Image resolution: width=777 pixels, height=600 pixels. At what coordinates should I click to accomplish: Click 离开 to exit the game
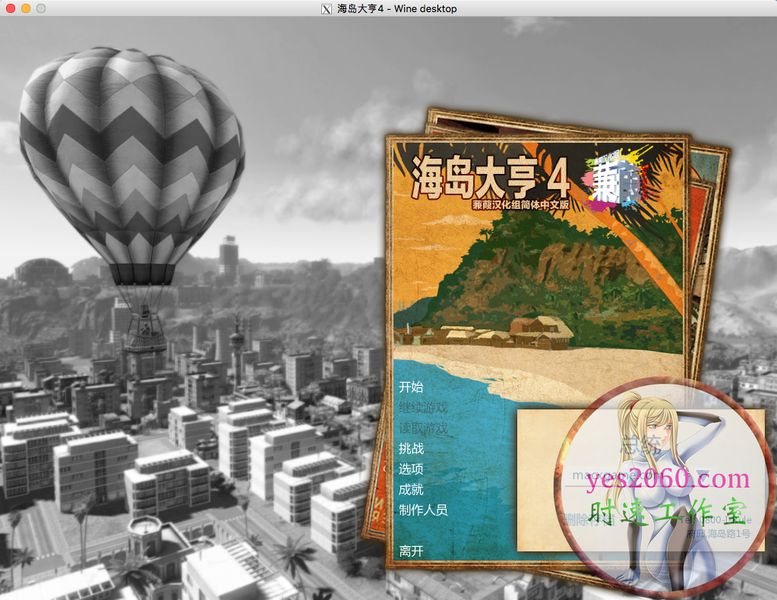tap(411, 550)
